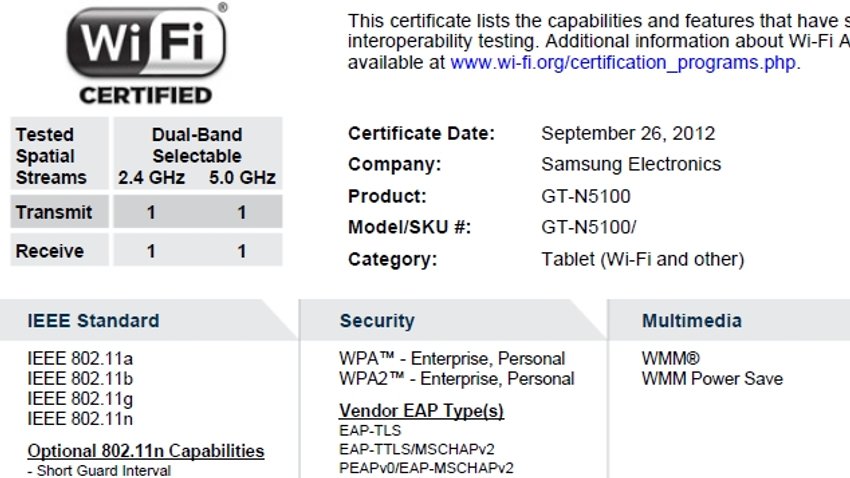850x478 pixels.
Task: Click the Vendor EAP Type(s) heading
Action: click(421, 411)
